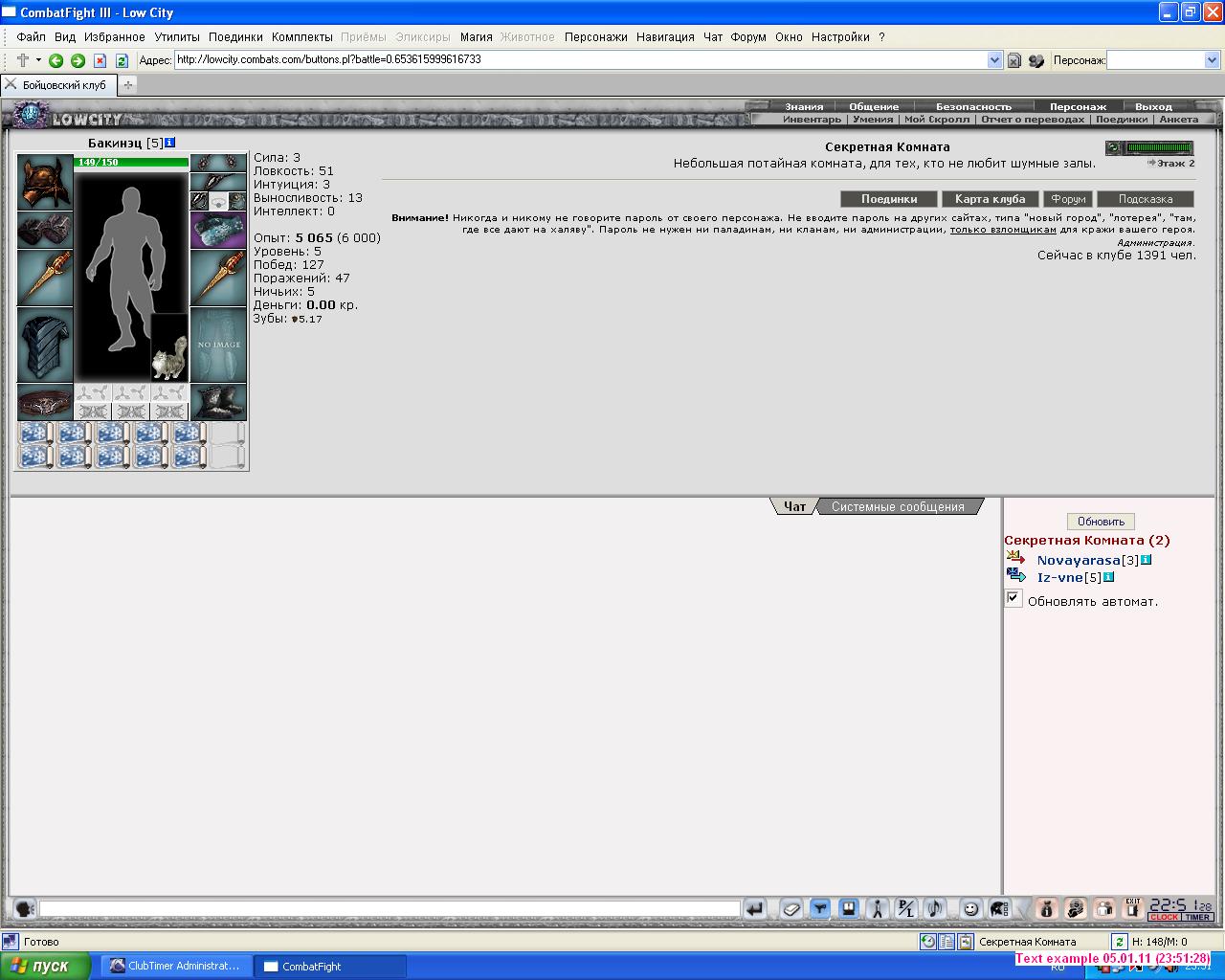1225x980 pixels.
Task: Click the earrings equipment slot
Action: tap(218, 163)
